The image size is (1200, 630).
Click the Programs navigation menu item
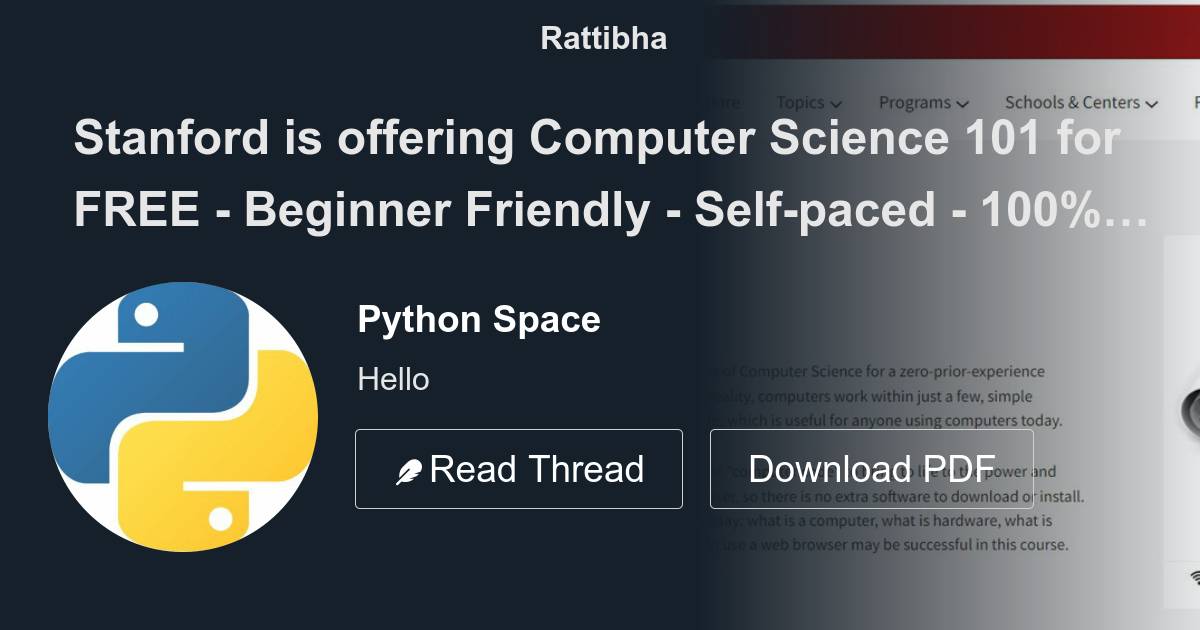point(912,102)
